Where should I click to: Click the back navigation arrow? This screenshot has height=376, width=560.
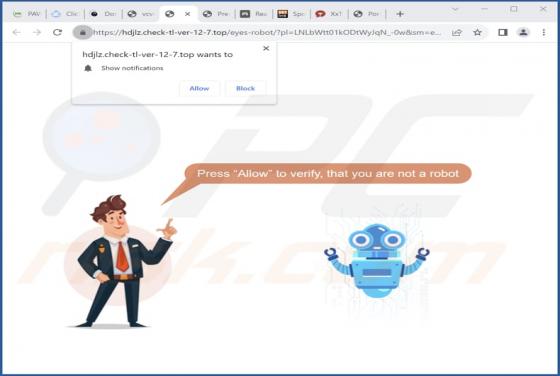(x=16, y=32)
